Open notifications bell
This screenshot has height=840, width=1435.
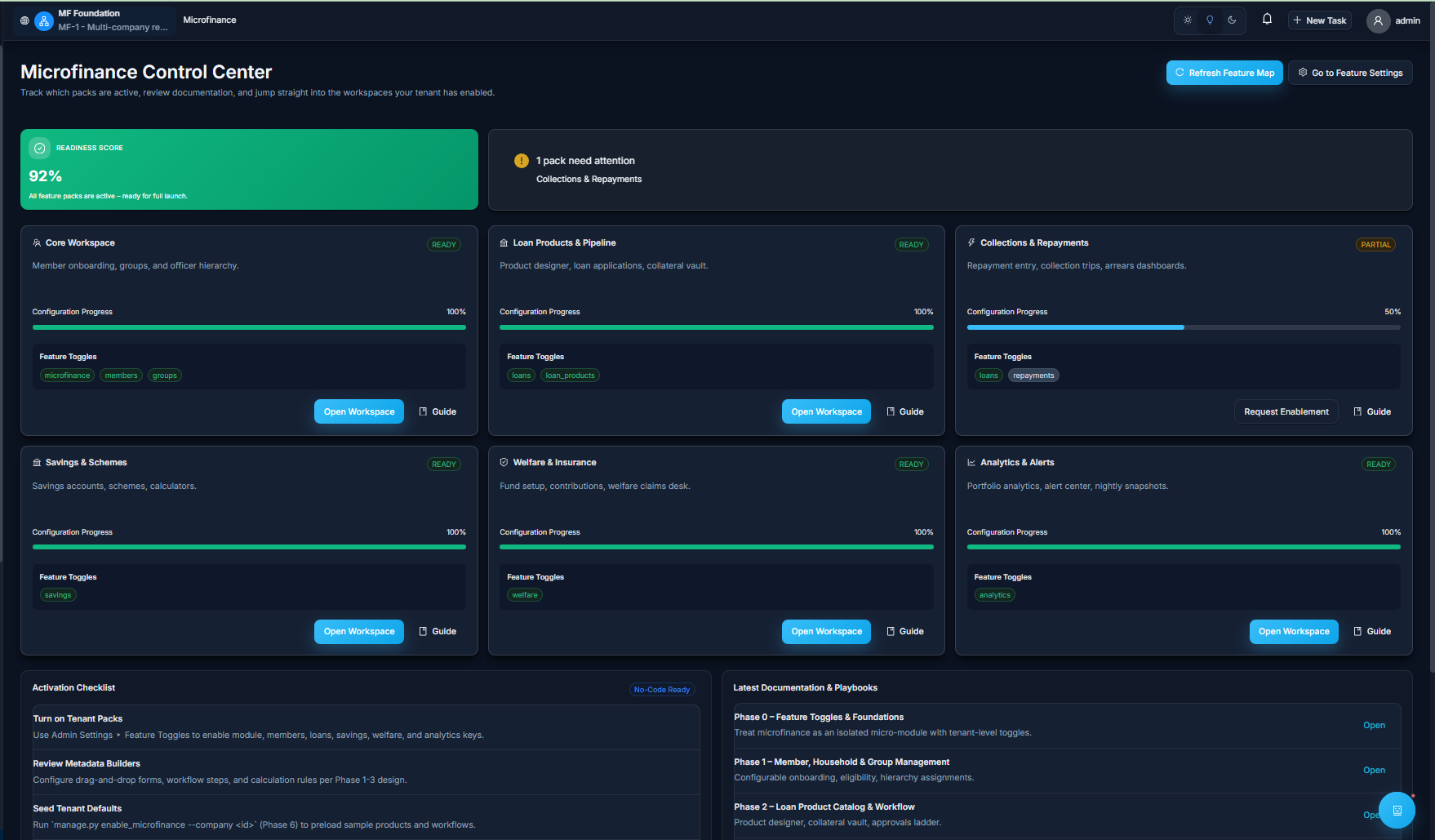(x=1267, y=17)
